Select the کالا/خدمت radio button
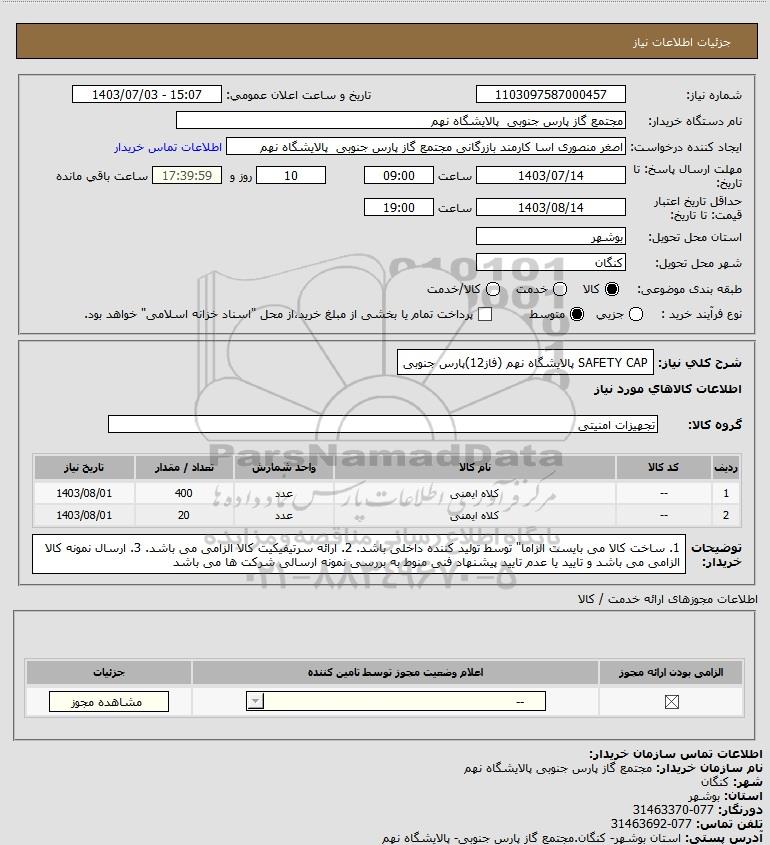 click(492, 289)
